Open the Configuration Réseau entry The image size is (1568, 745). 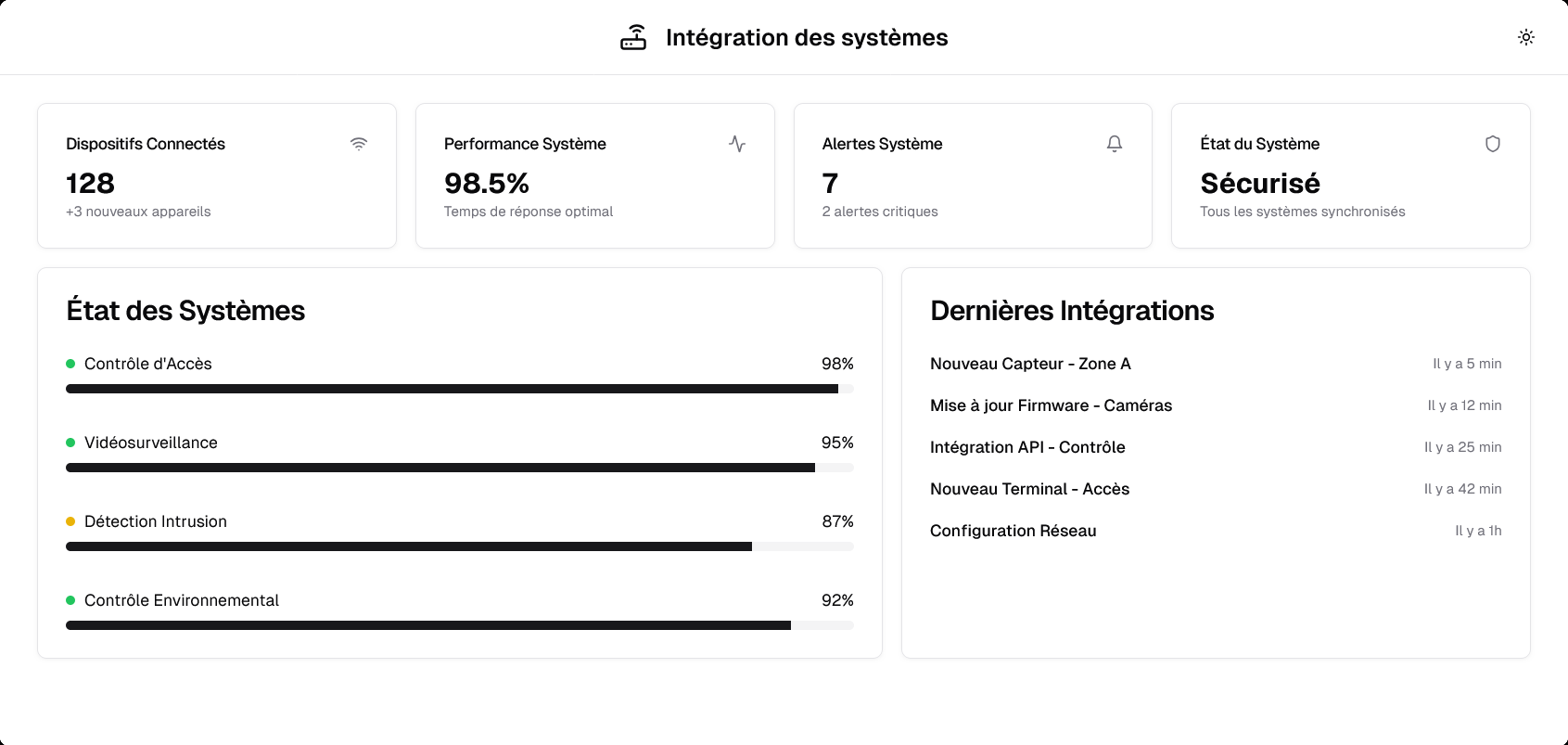pyautogui.click(x=1216, y=531)
